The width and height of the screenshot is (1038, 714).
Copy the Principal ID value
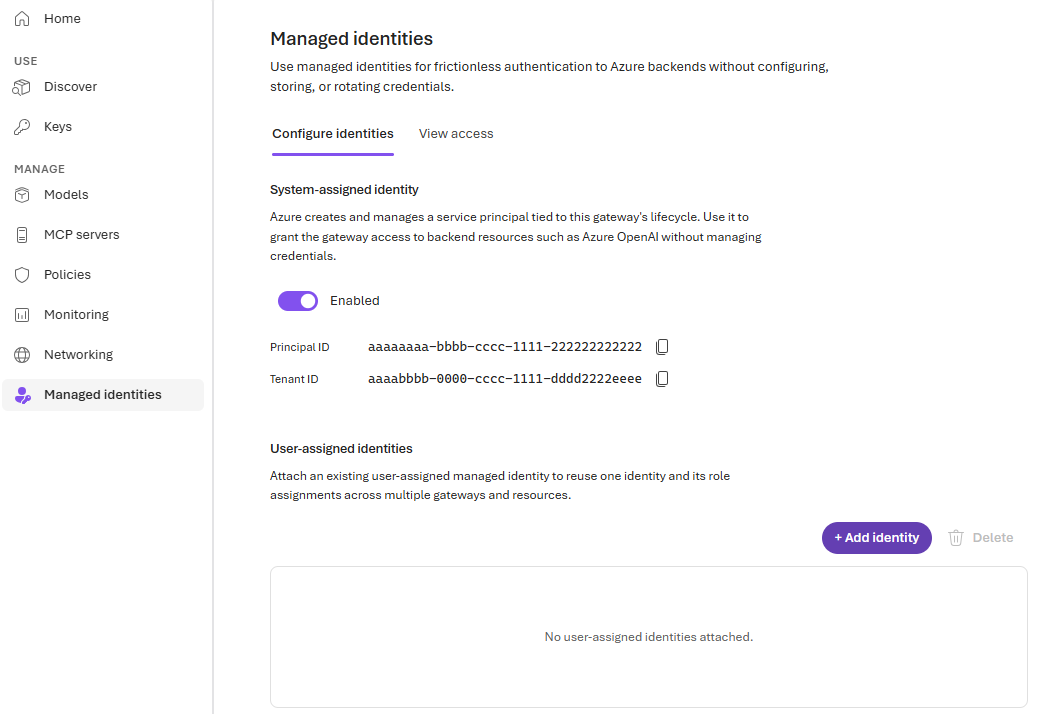[x=662, y=347]
